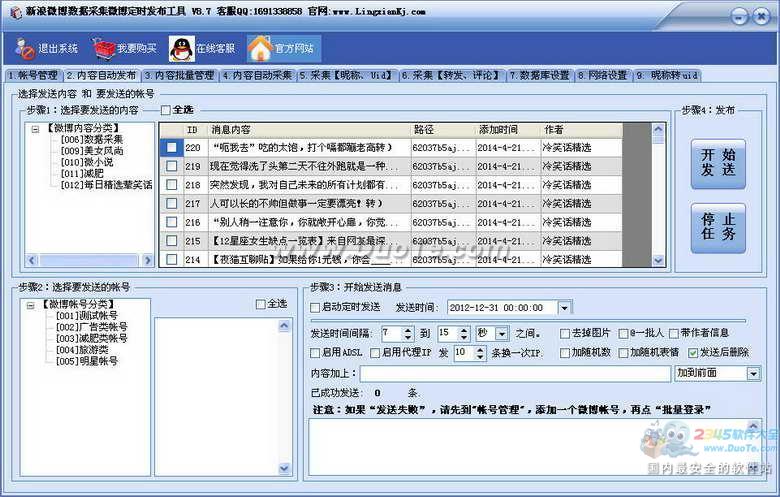Open 在线客服 QQ penguin icon
780x497 pixels.
(x=182, y=49)
